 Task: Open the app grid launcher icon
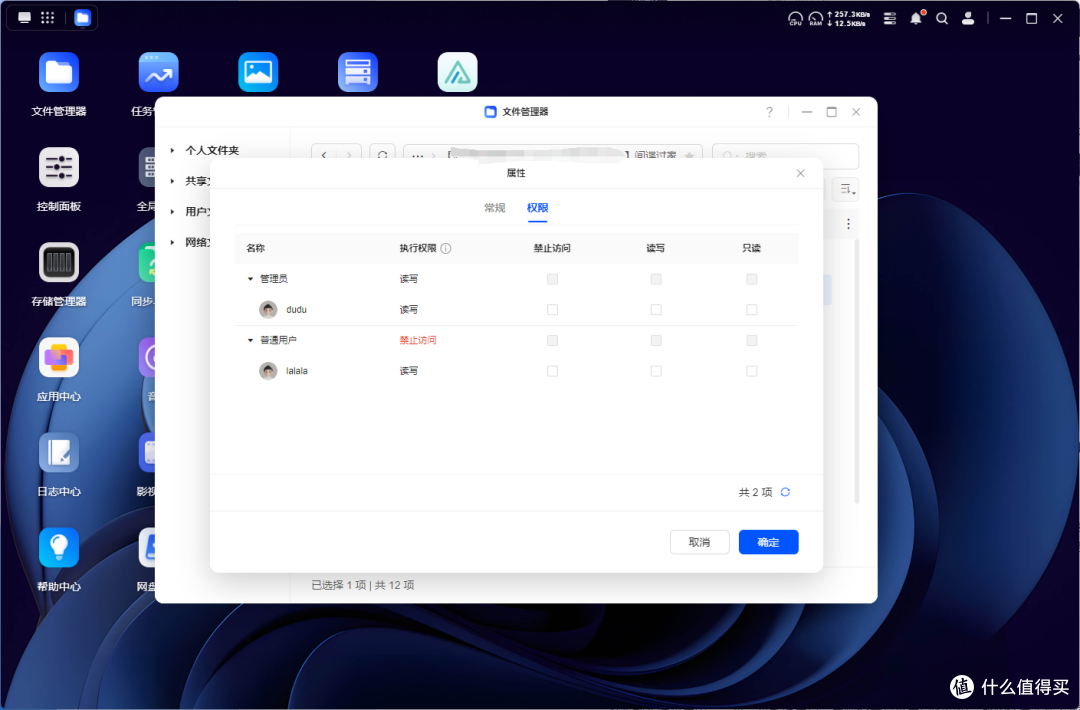click(48, 18)
